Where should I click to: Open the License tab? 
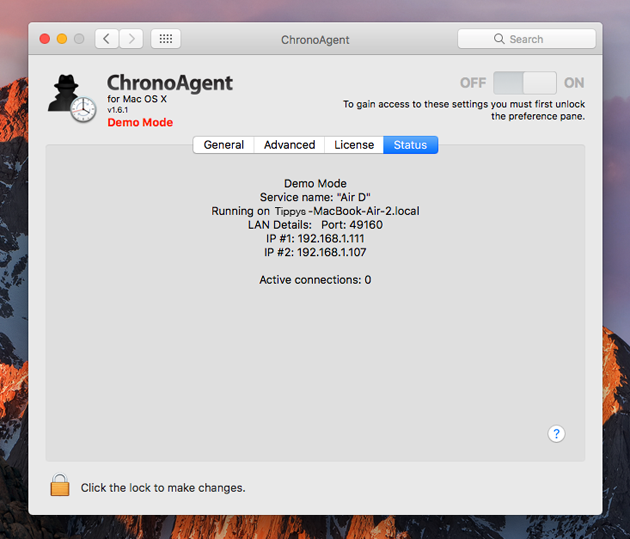pos(354,145)
